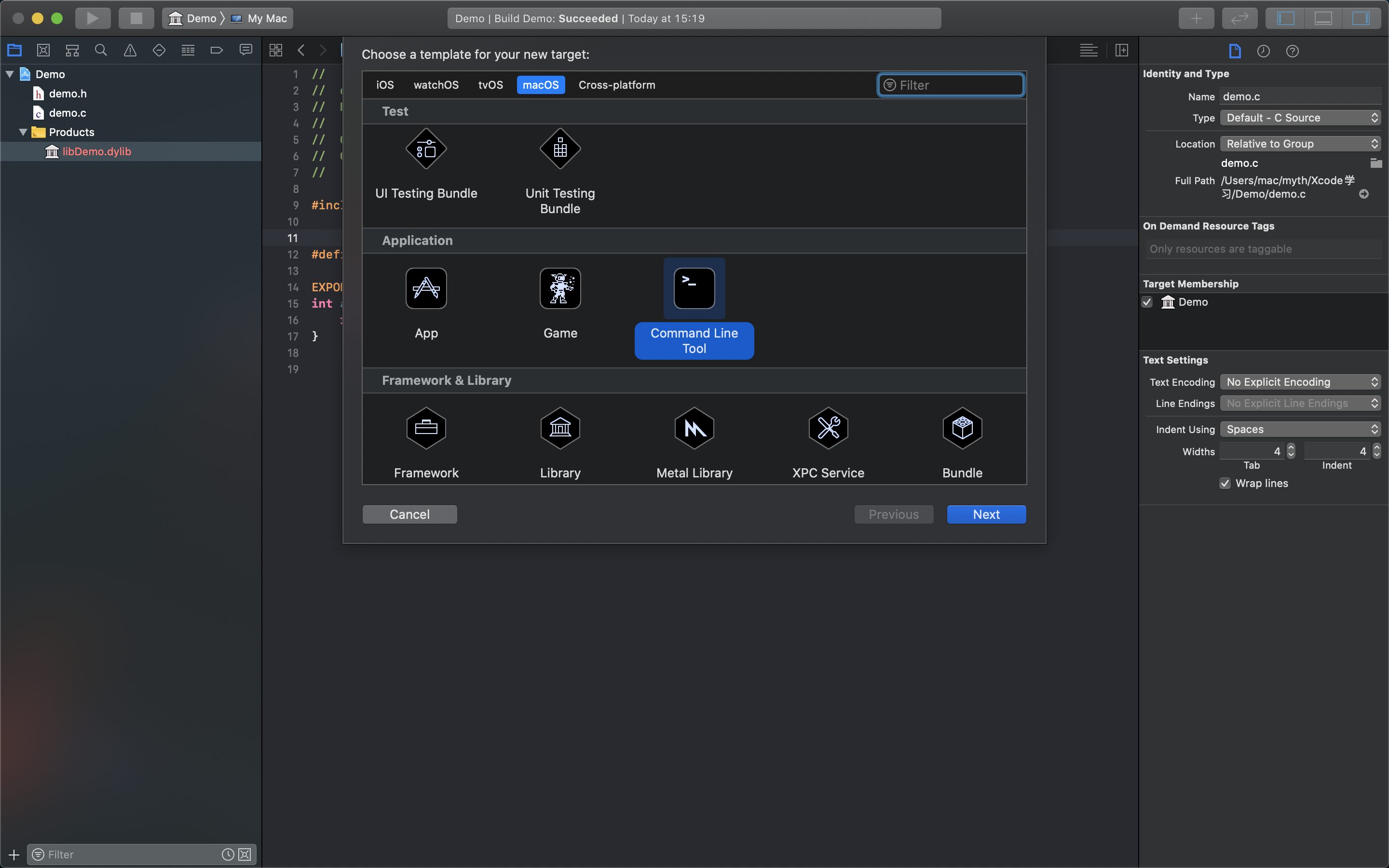1389x868 pixels.
Task: Switch to the iOS platform tab
Action: point(384,85)
